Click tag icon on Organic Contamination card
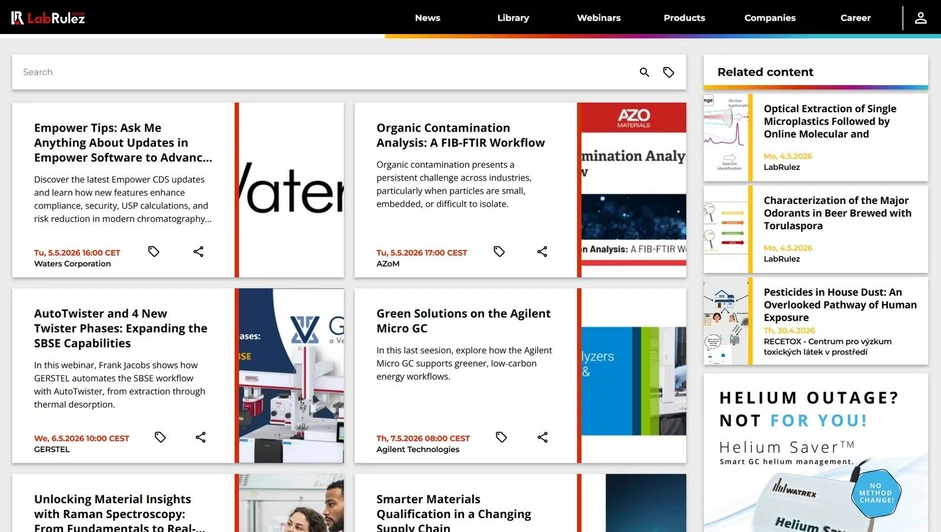941x532 pixels. coord(499,252)
